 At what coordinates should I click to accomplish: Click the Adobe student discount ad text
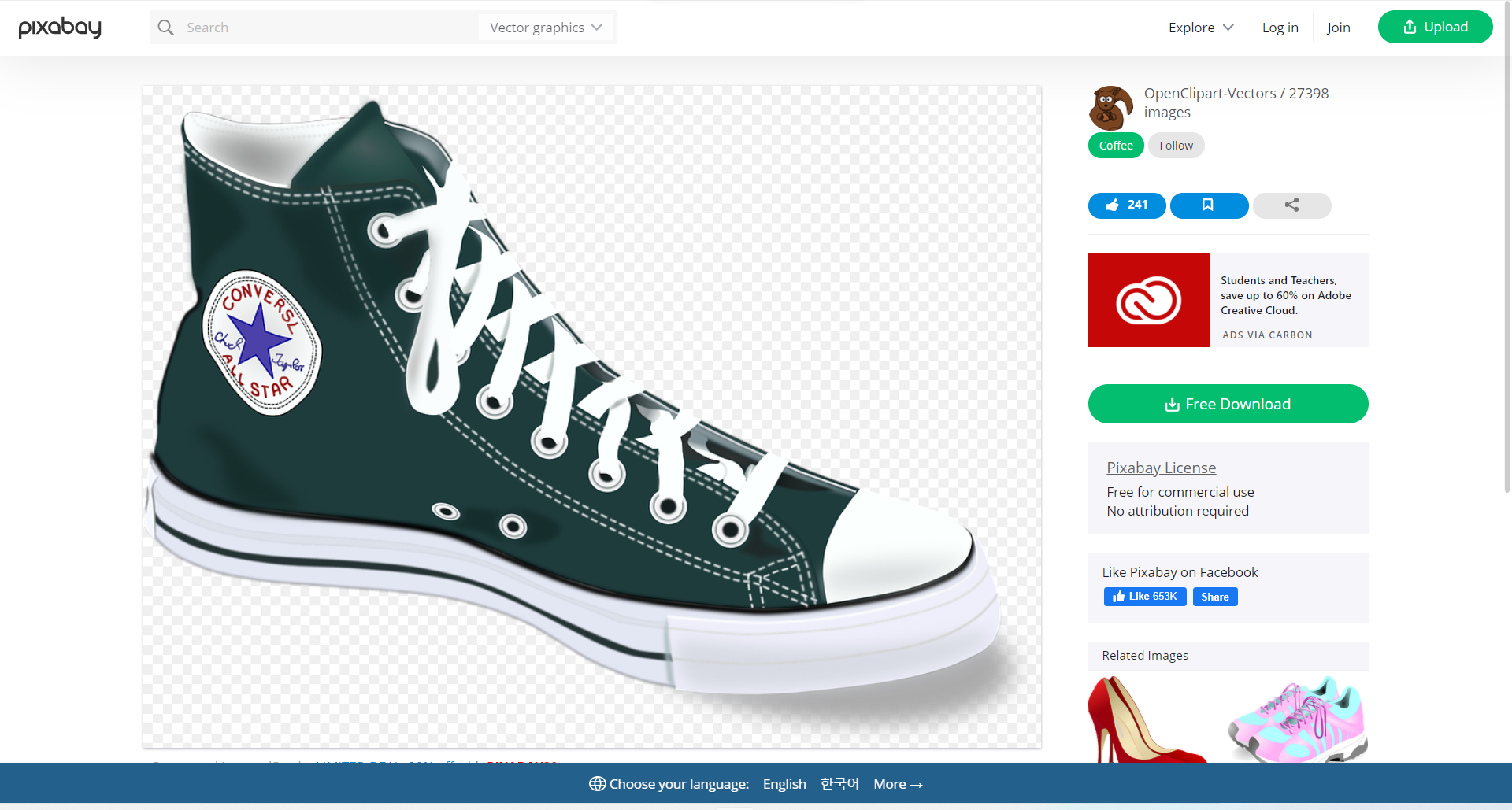point(1285,295)
